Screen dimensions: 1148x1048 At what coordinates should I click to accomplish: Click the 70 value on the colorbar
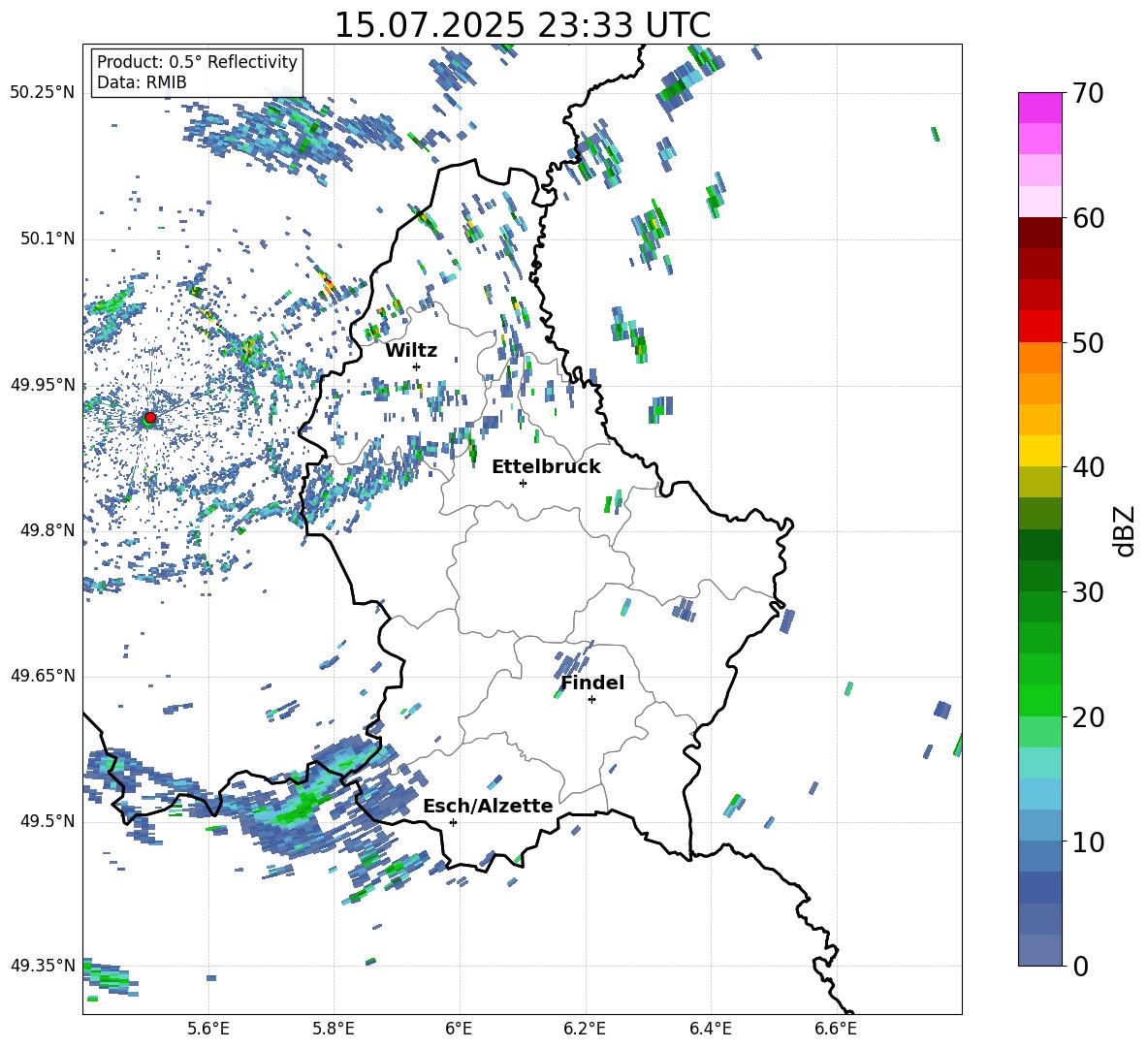click(1088, 93)
